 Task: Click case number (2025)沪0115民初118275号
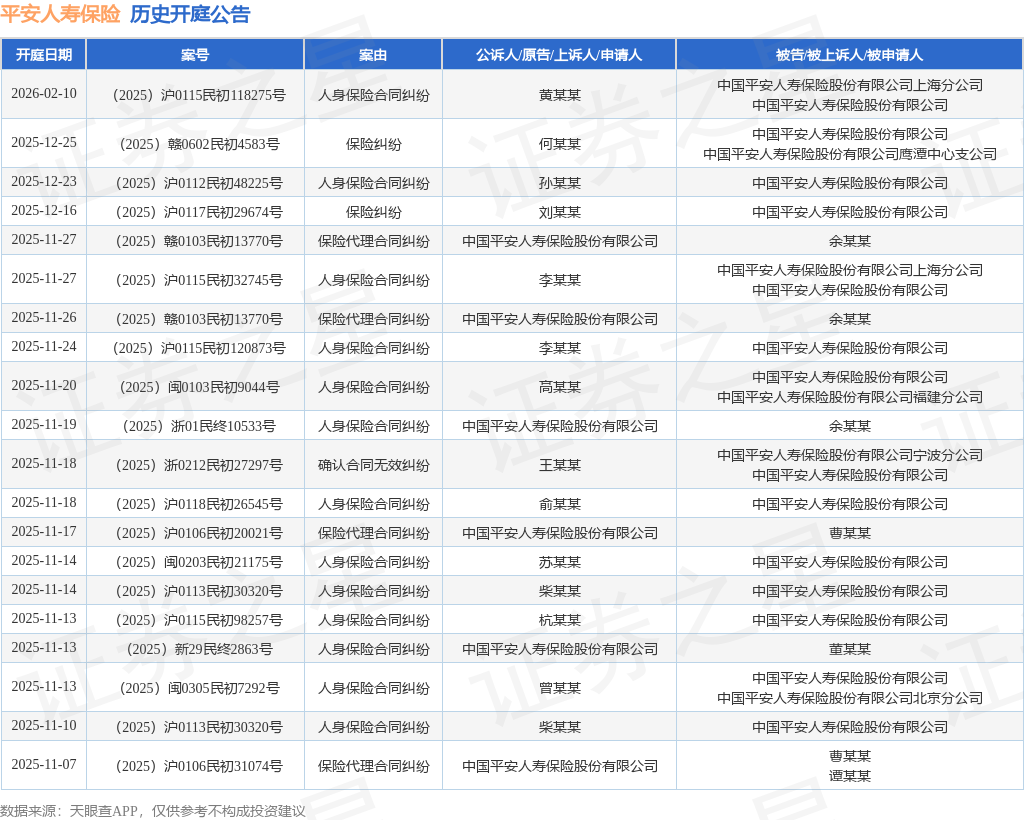pyautogui.click(x=199, y=95)
